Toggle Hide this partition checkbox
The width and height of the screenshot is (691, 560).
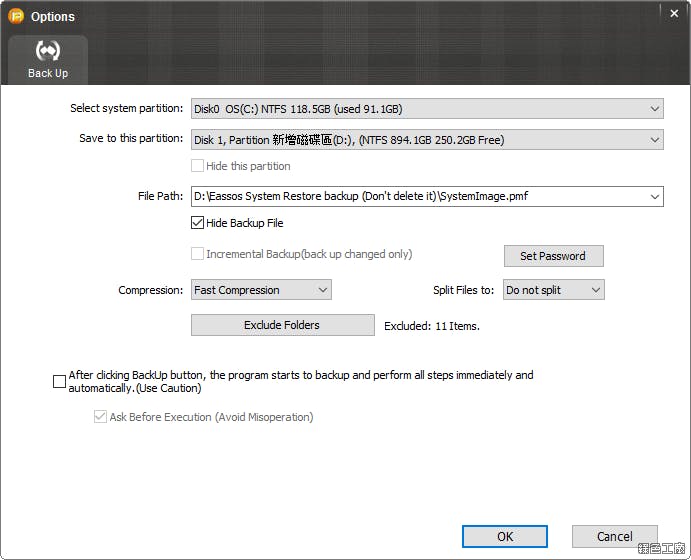[197, 166]
